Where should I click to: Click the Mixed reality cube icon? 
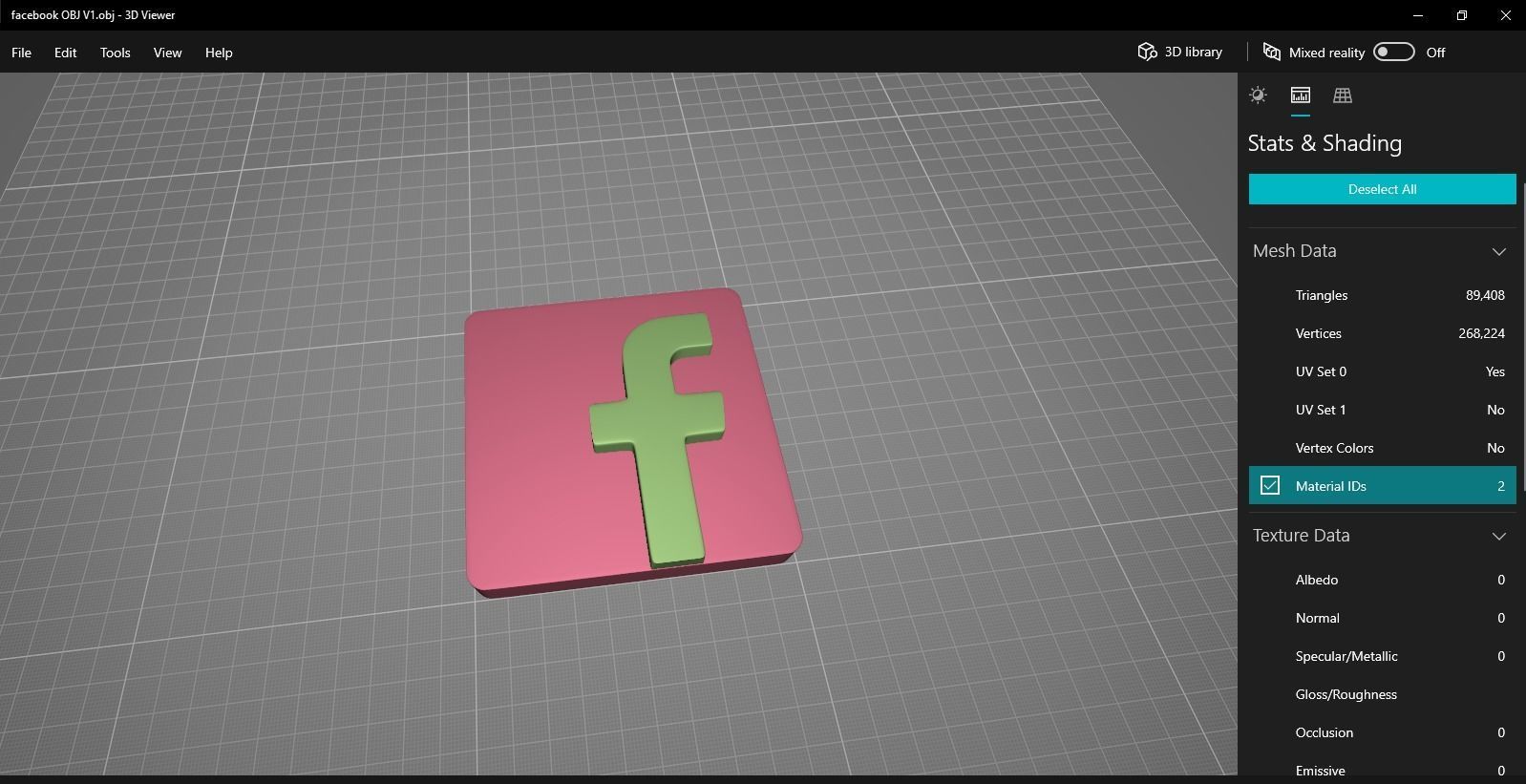pyautogui.click(x=1271, y=53)
